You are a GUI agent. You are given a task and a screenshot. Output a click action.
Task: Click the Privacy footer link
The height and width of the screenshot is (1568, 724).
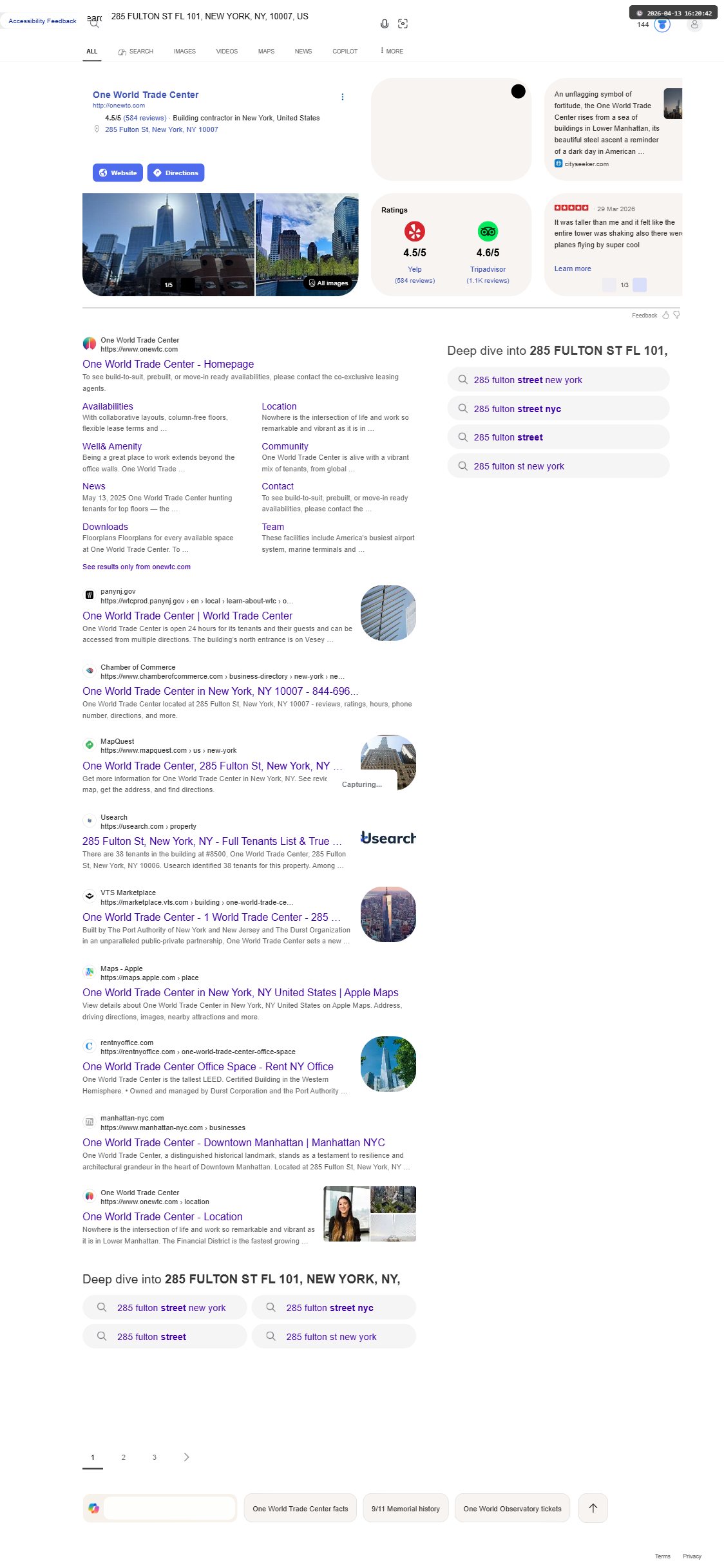click(692, 1556)
